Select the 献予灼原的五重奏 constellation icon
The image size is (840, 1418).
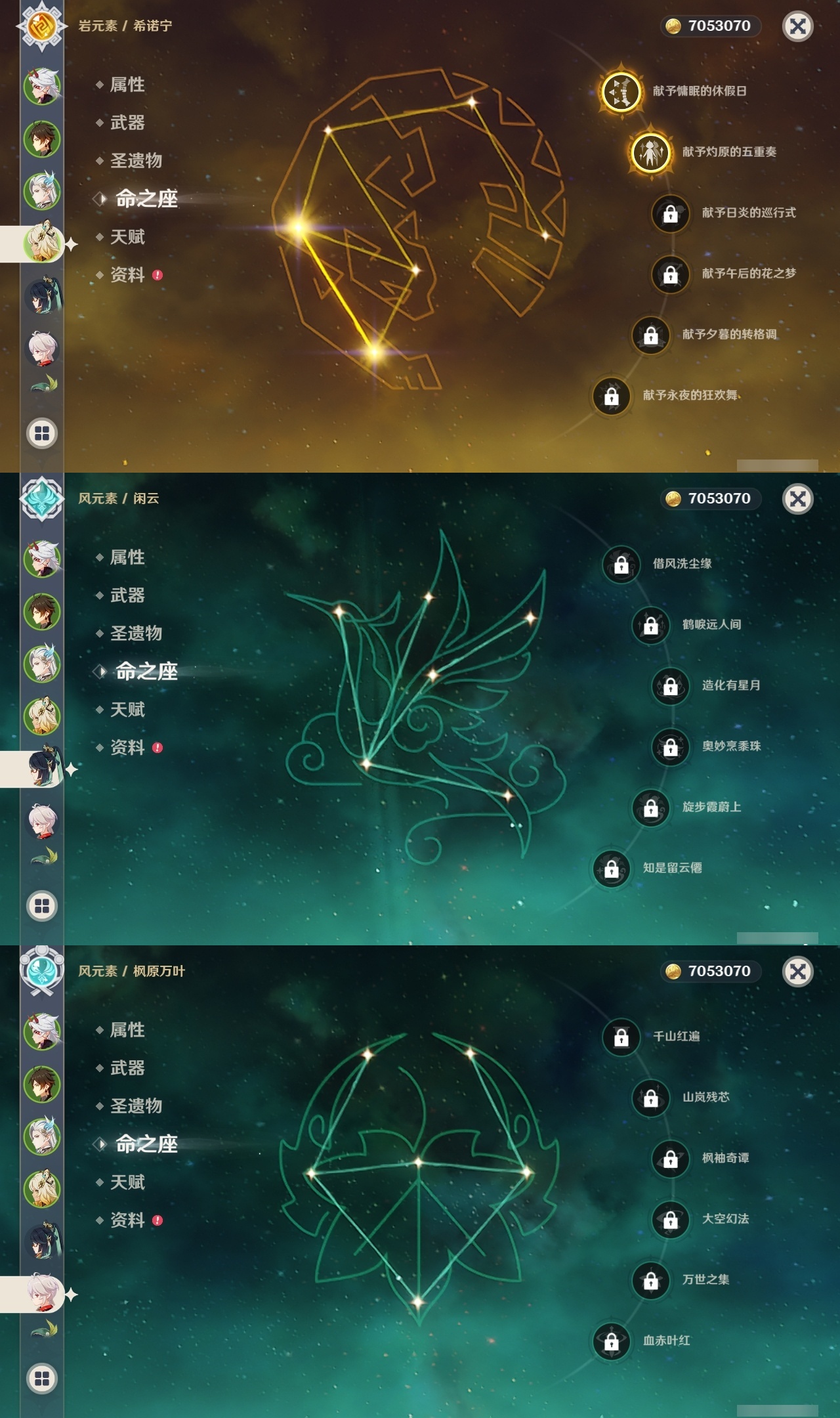pos(650,152)
